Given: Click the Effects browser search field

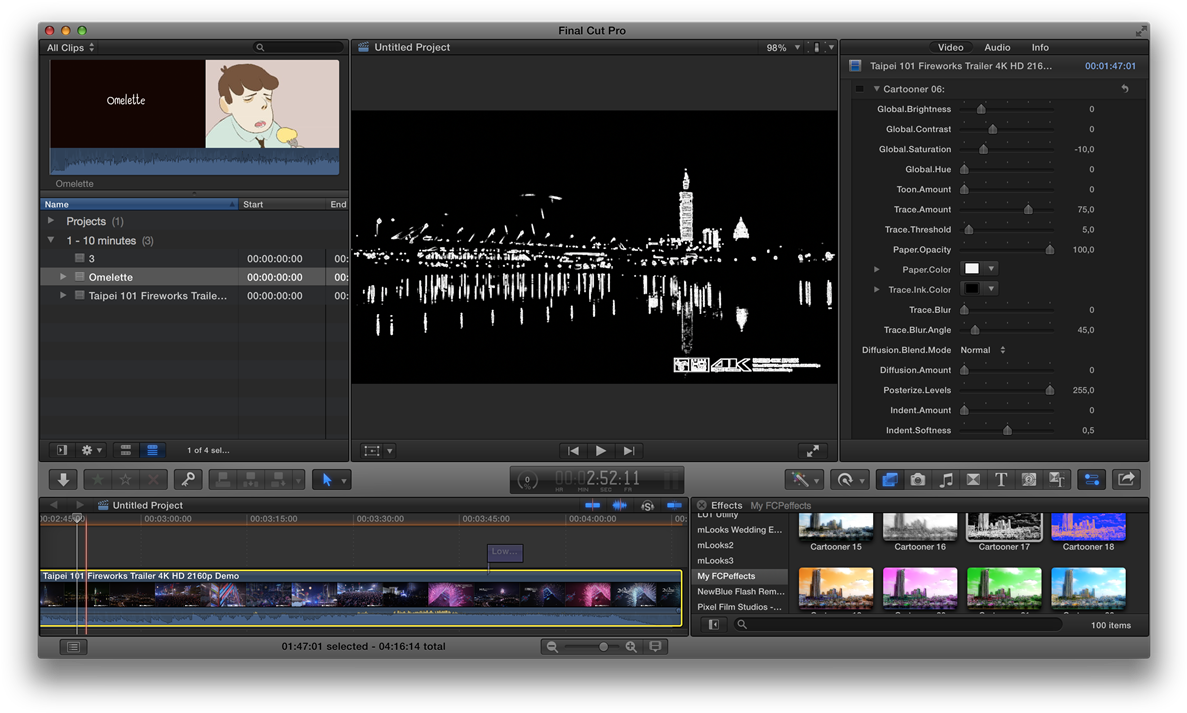Looking at the screenshot, I should click(899, 624).
